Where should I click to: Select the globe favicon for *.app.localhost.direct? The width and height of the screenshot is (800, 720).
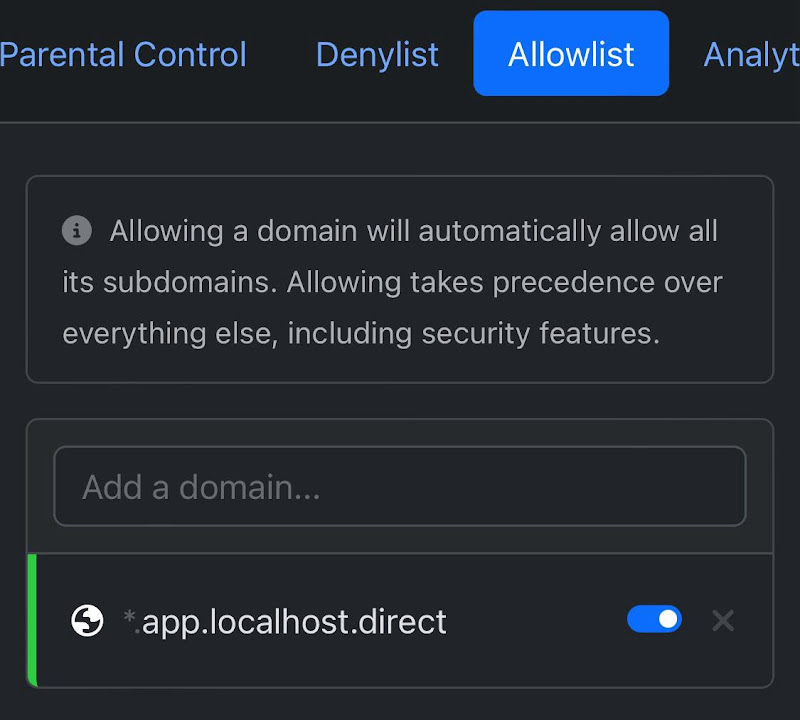(x=88, y=620)
